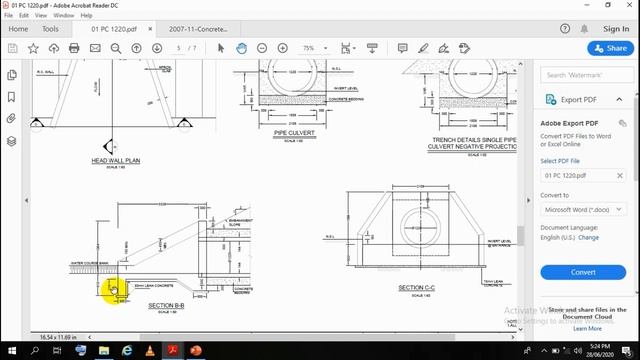Switch to 2007-11-Concrete document tab
Viewport: 640px width, 360px height.
(x=198, y=29)
